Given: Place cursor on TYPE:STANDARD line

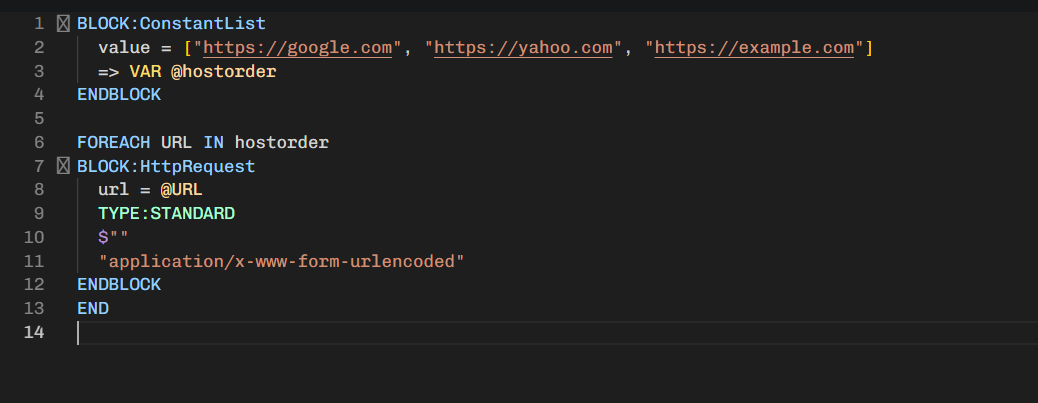Looking at the screenshot, I should click(166, 214).
